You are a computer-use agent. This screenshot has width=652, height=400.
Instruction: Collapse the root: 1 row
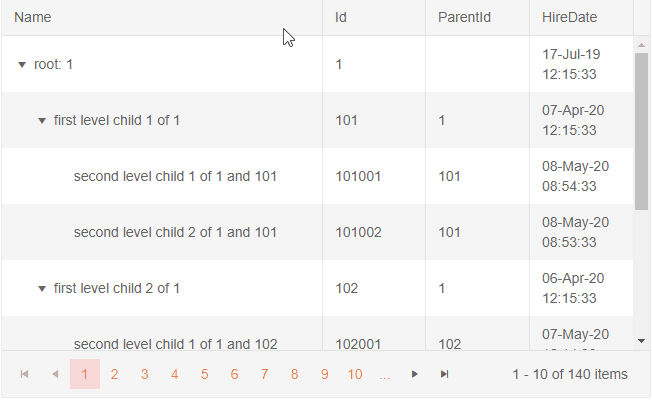click(x=22, y=64)
